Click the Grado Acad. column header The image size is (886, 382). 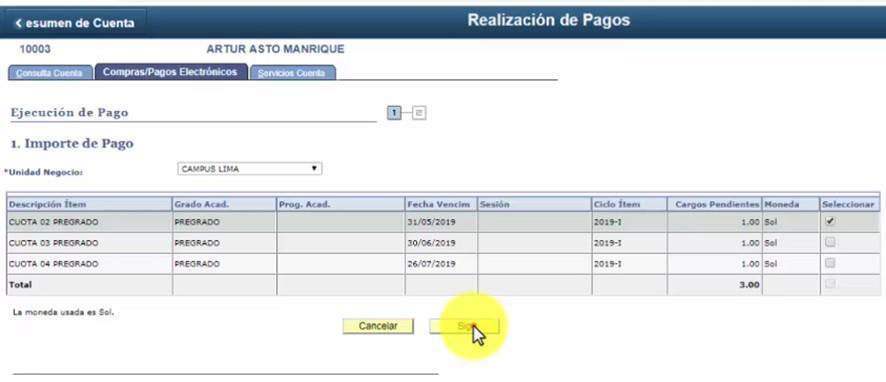224,205
